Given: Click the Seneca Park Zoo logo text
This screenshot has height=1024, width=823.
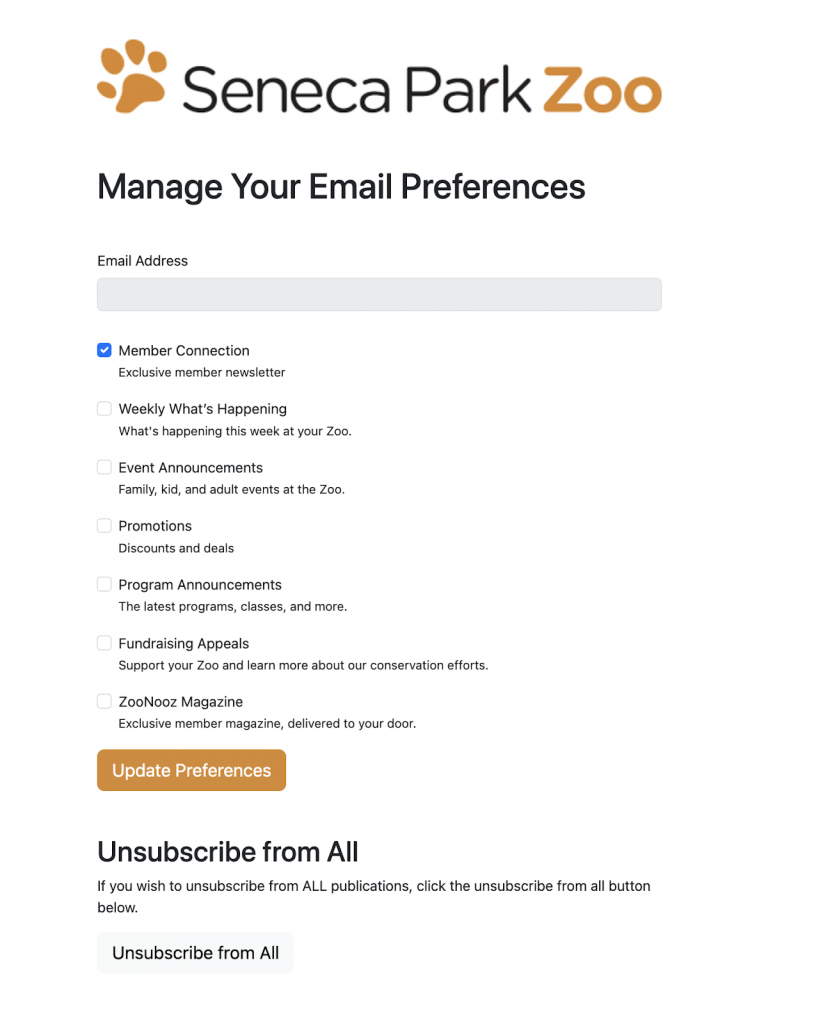Looking at the screenshot, I should click(422, 89).
